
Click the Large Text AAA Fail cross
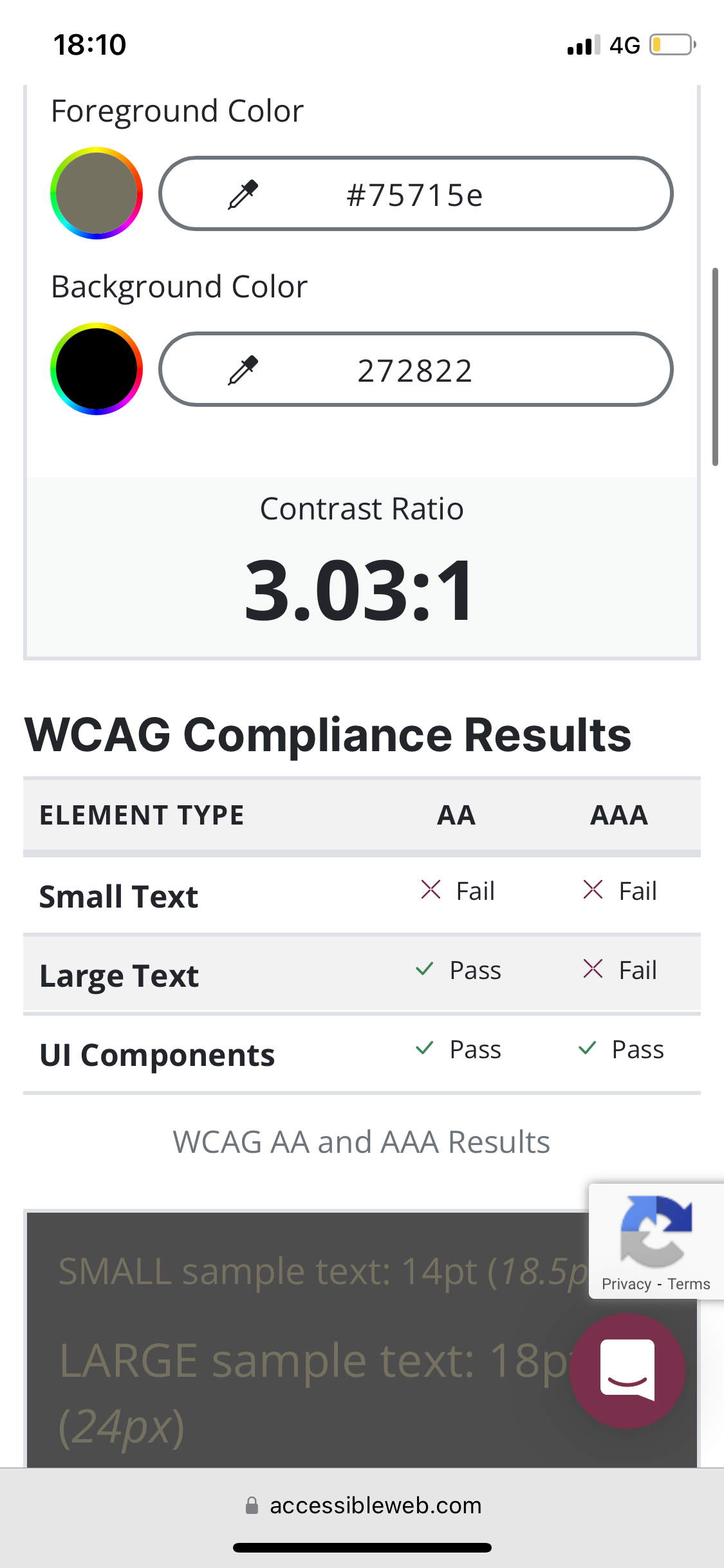(x=593, y=969)
